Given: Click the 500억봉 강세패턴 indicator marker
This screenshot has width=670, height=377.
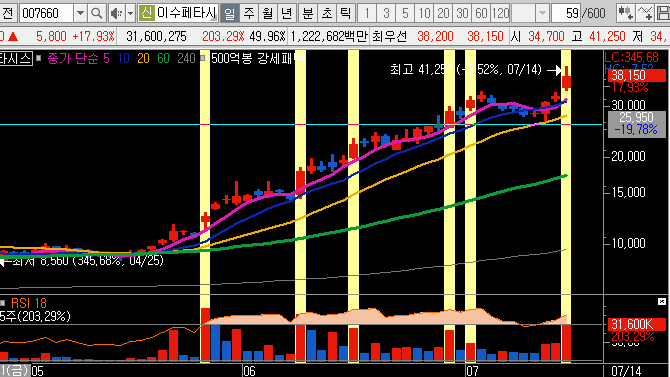Looking at the screenshot, I should coord(203,58).
